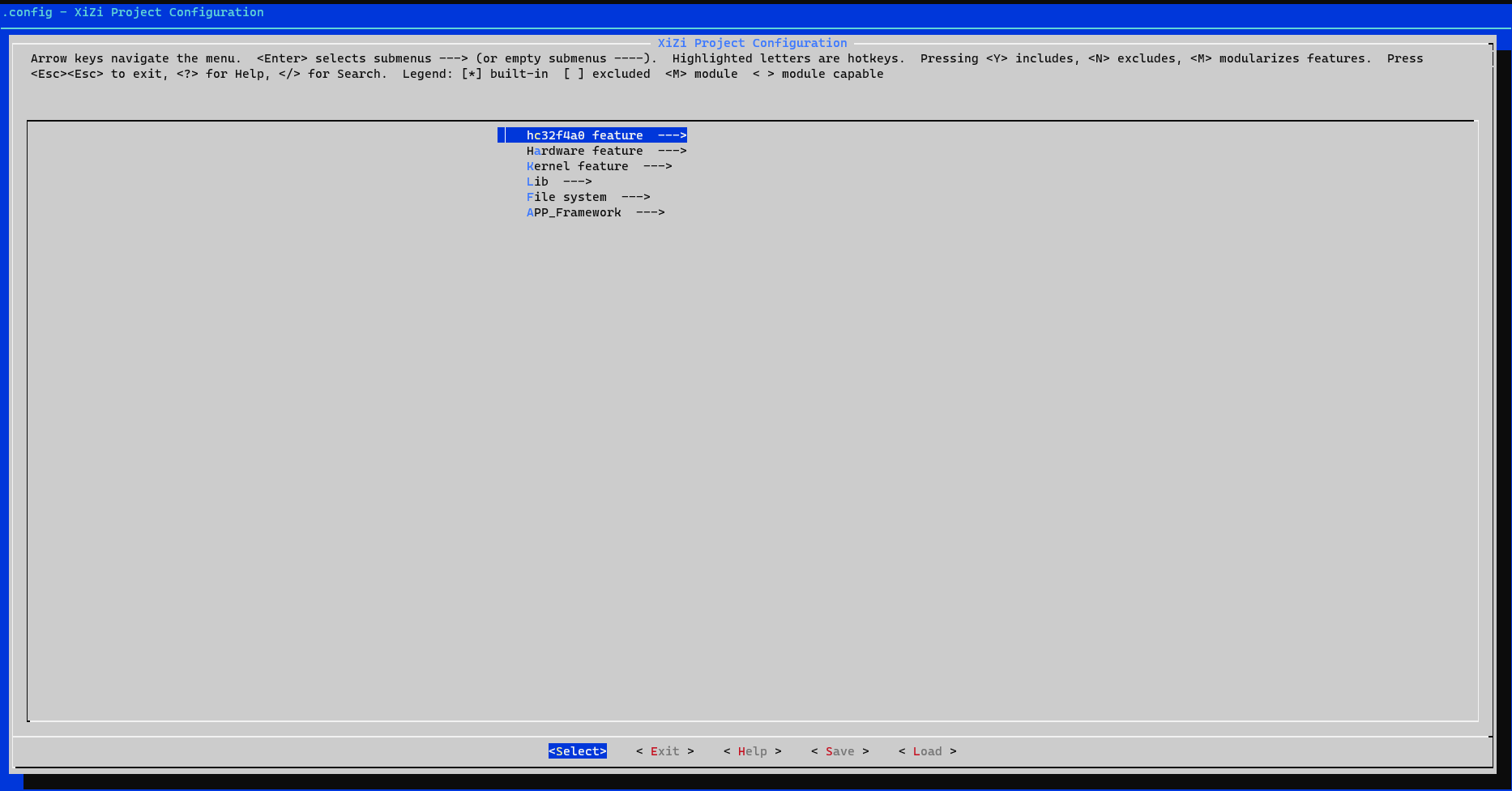Click the < Load > button
This screenshot has height=791, width=1512.
tap(928, 751)
